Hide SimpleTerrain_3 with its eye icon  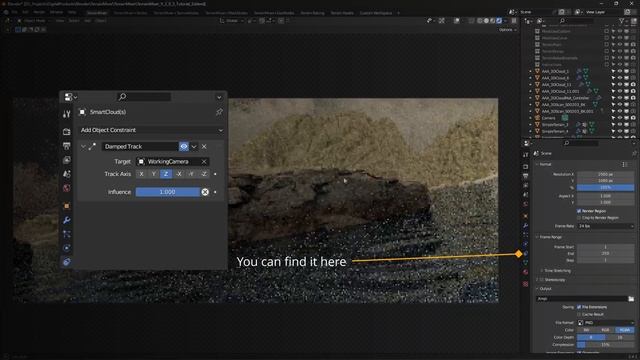tap(620, 124)
